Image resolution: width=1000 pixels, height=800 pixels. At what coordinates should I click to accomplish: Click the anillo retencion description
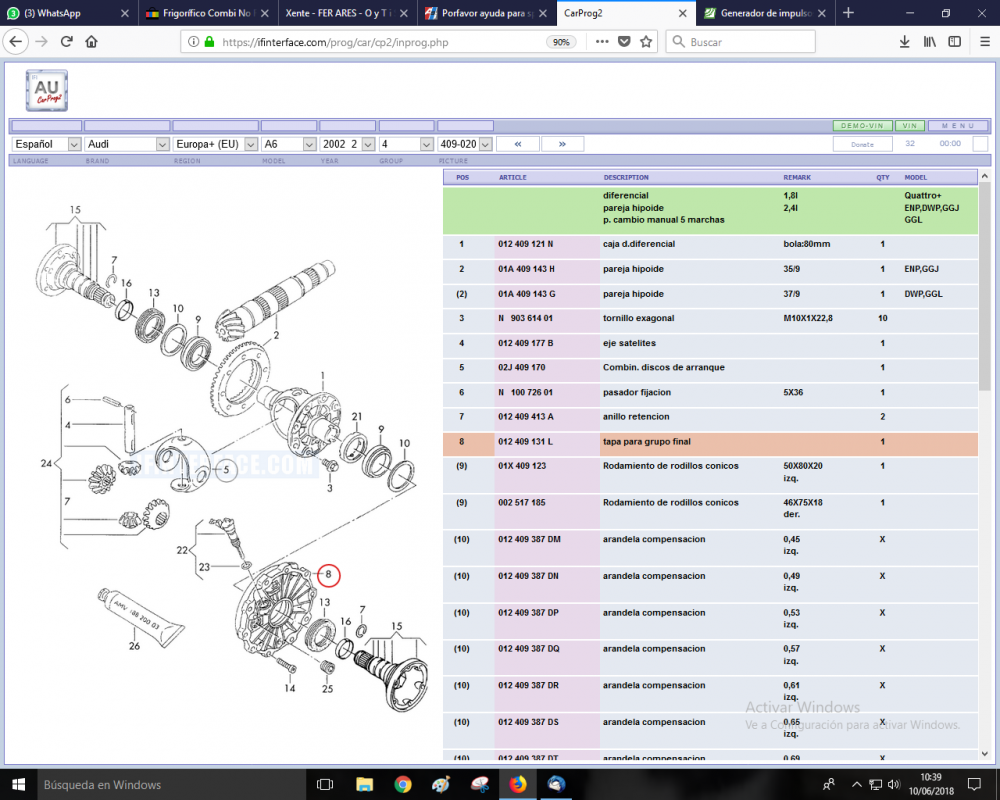click(636, 417)
